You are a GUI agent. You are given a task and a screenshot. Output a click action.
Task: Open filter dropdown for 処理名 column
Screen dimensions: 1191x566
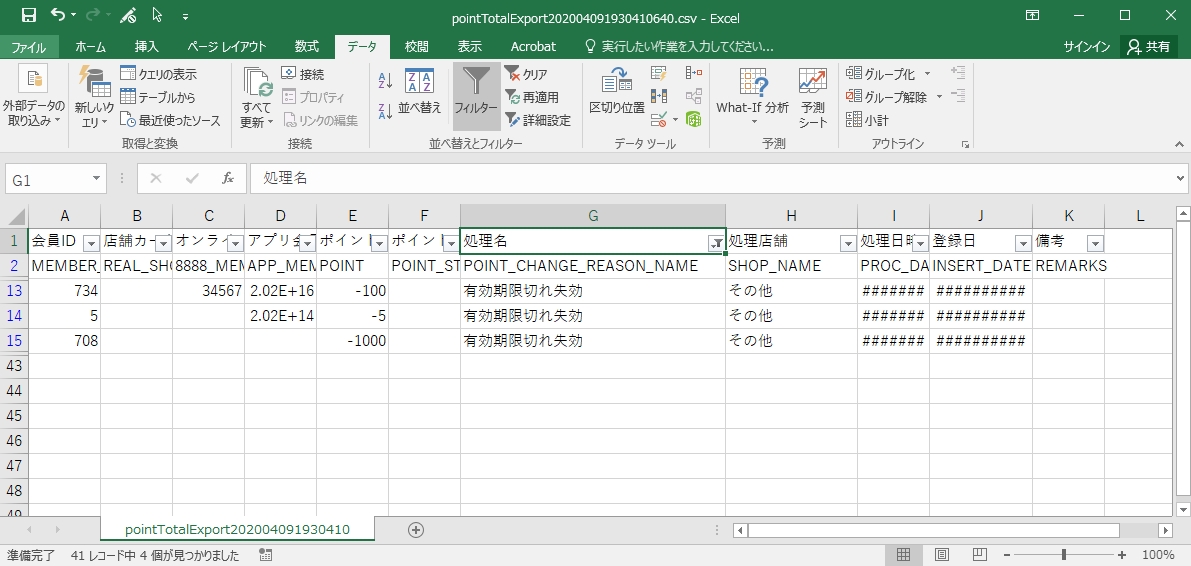coord(716,243)
